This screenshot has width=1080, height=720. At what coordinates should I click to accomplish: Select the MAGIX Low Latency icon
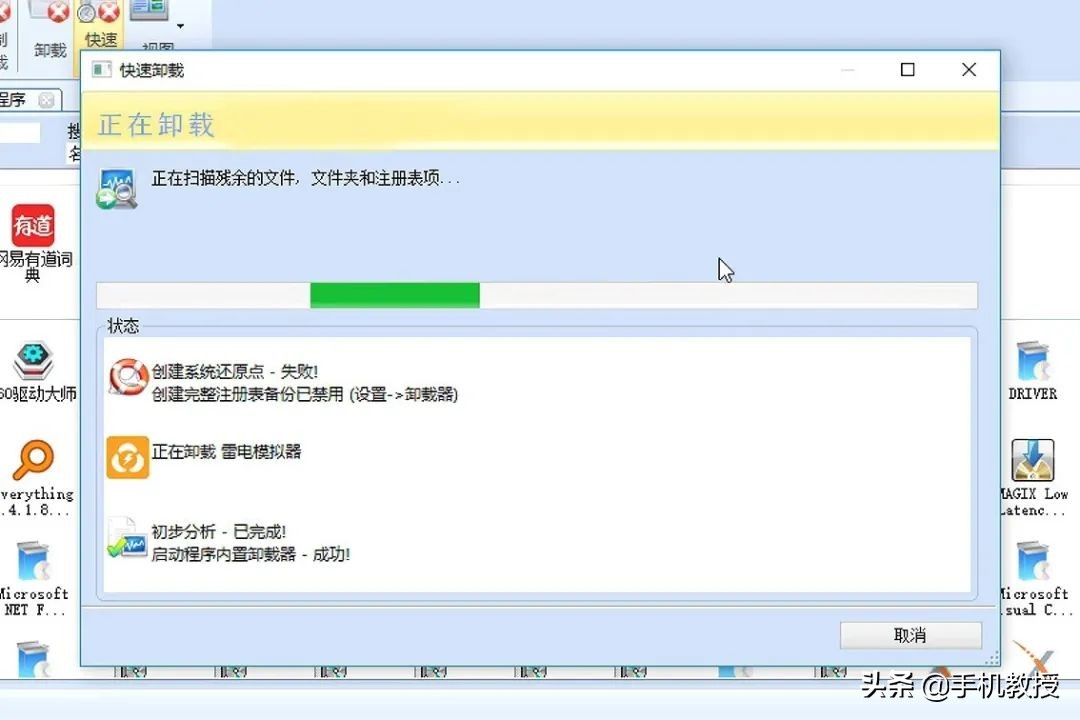pyautogui.click(x=1032, y=460)
